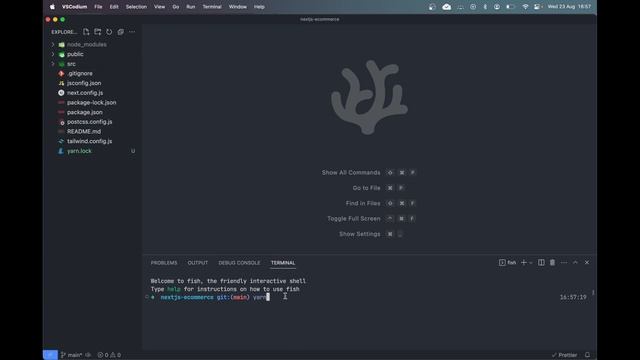Open errors and warnings count in status bar
Image resolution: width=640 pixels, height=360 pixels.
point(109,355)
